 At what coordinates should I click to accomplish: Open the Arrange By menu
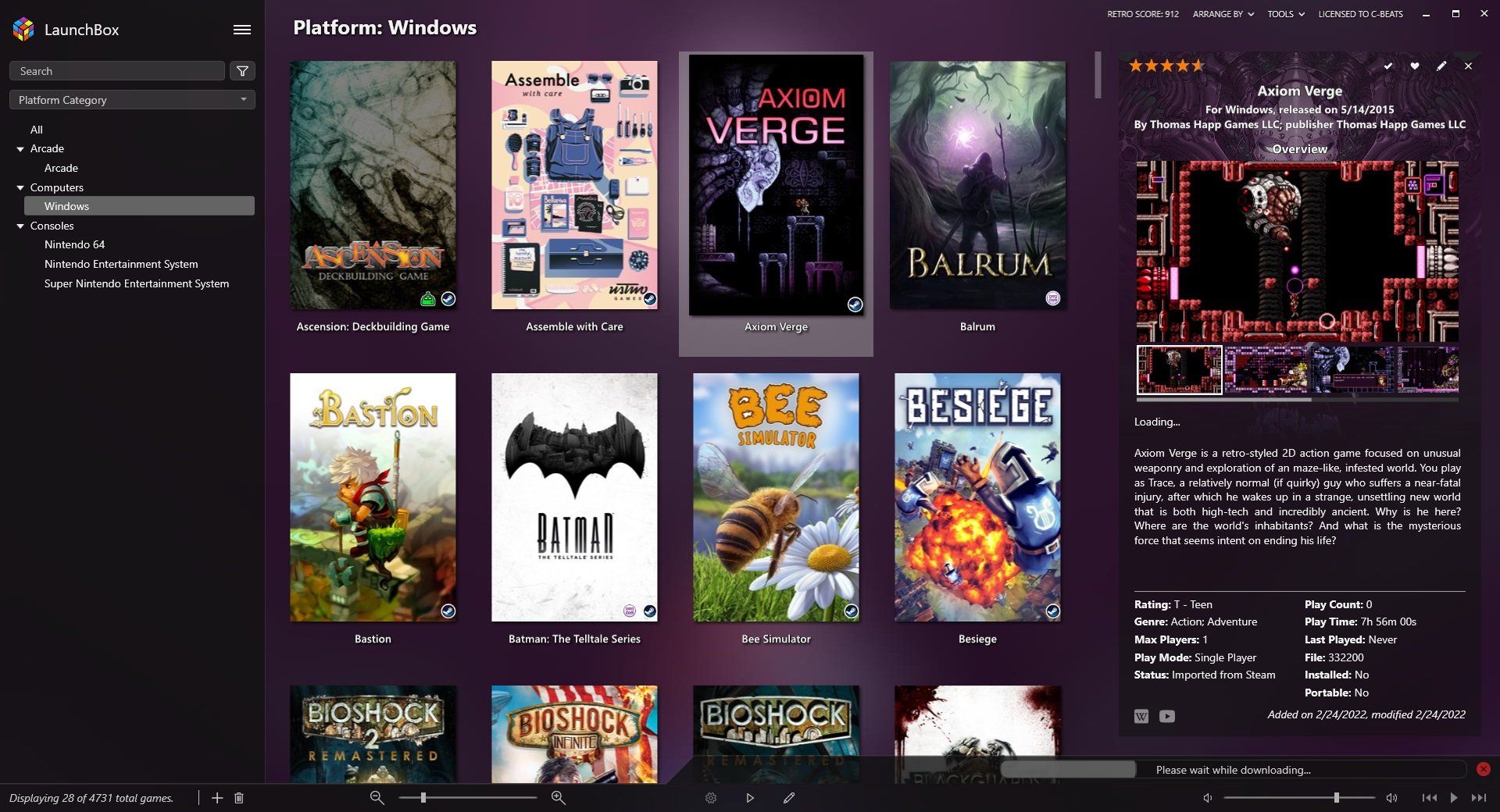1223,14
